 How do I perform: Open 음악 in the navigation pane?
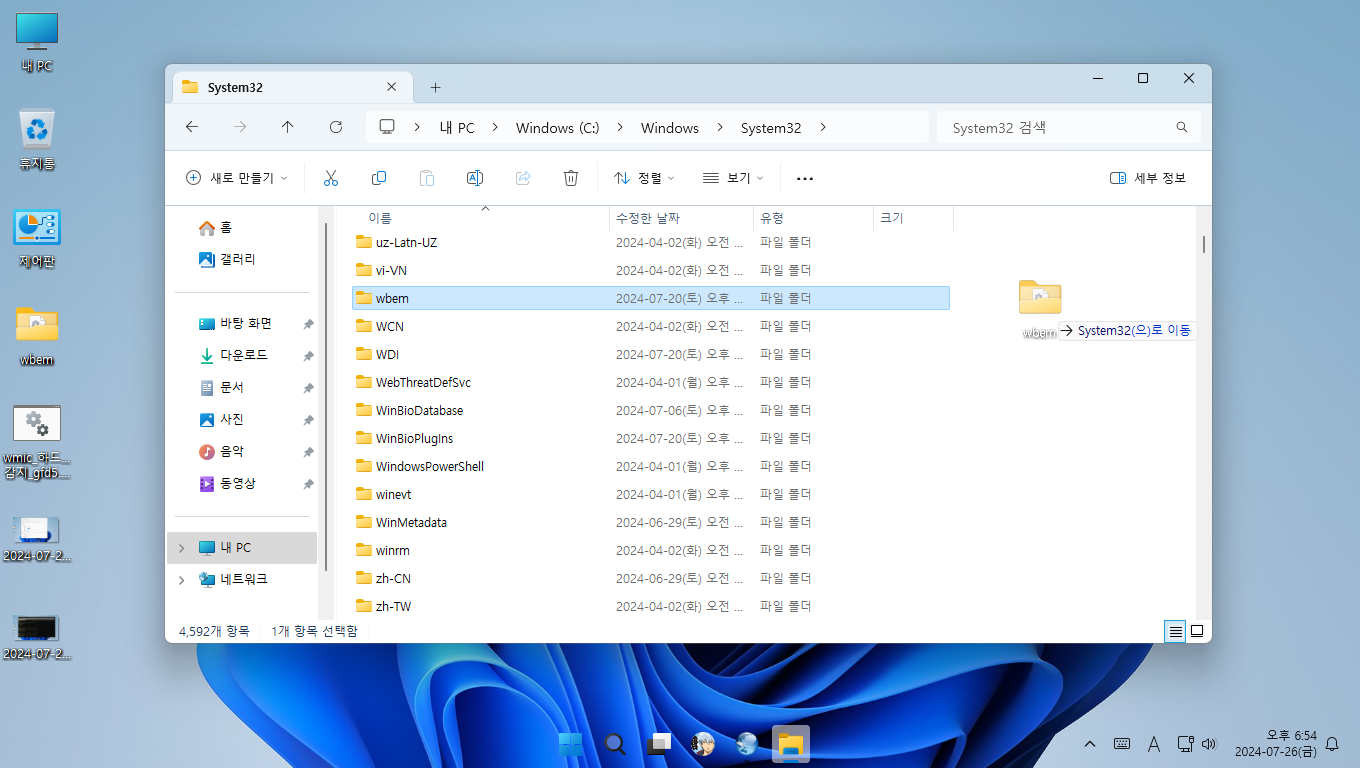tap(220, 452)
